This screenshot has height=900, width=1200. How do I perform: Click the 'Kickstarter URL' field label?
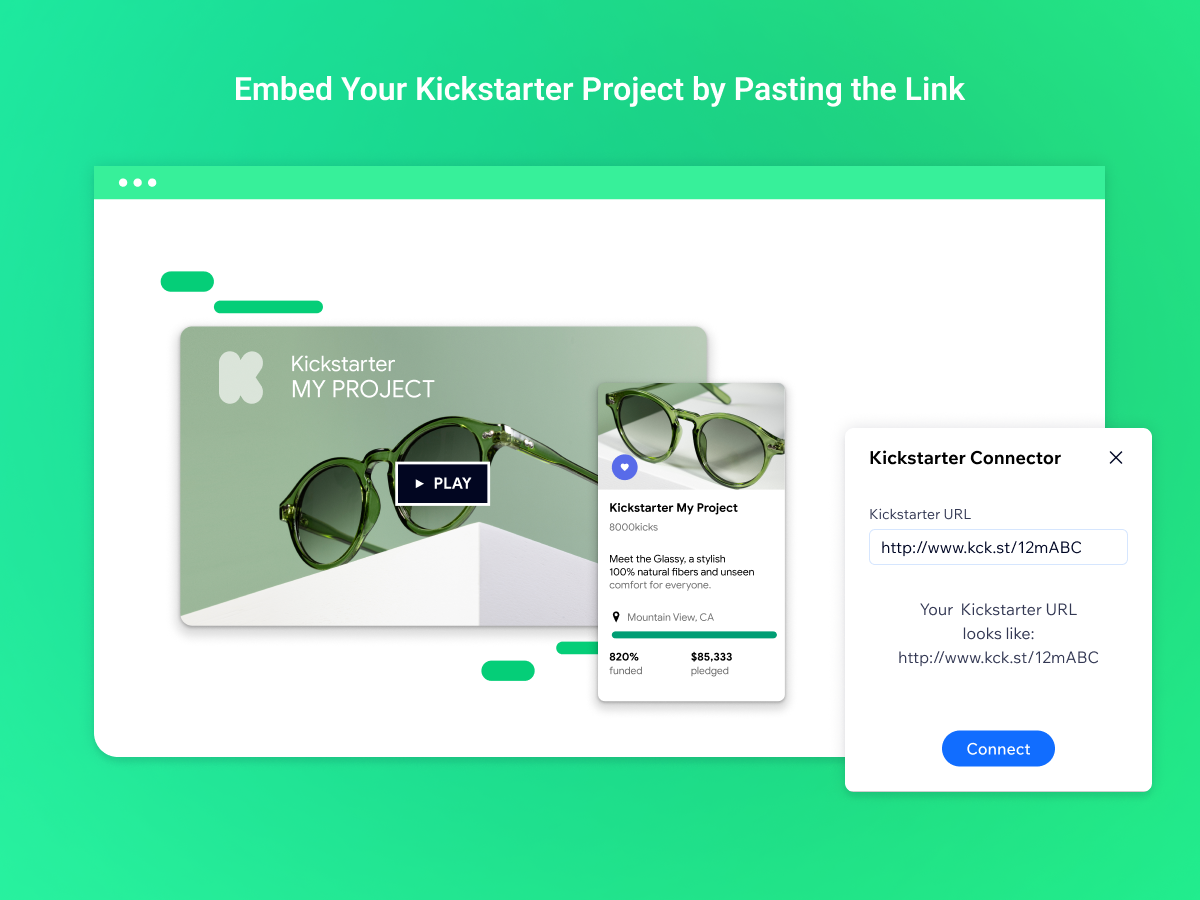click(x=920, y=514)
